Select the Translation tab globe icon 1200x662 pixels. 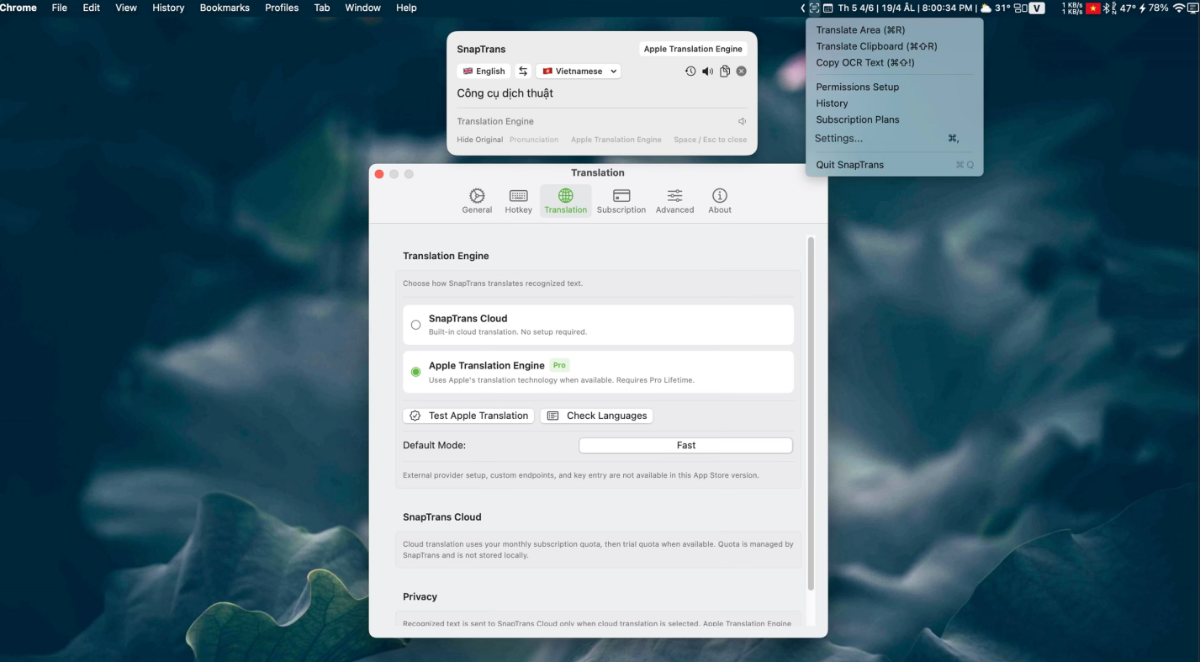click(566, 196)
